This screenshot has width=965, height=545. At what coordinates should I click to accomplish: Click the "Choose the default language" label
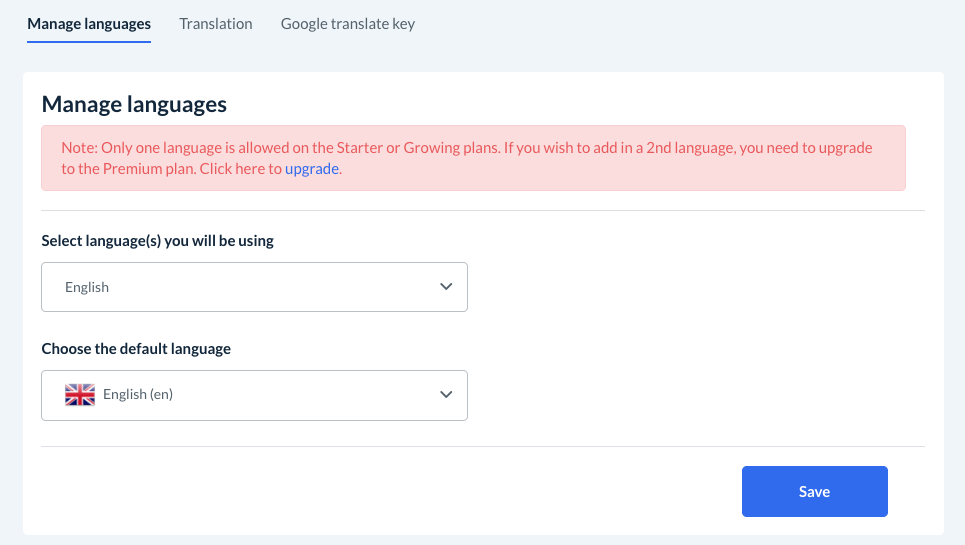136,349
